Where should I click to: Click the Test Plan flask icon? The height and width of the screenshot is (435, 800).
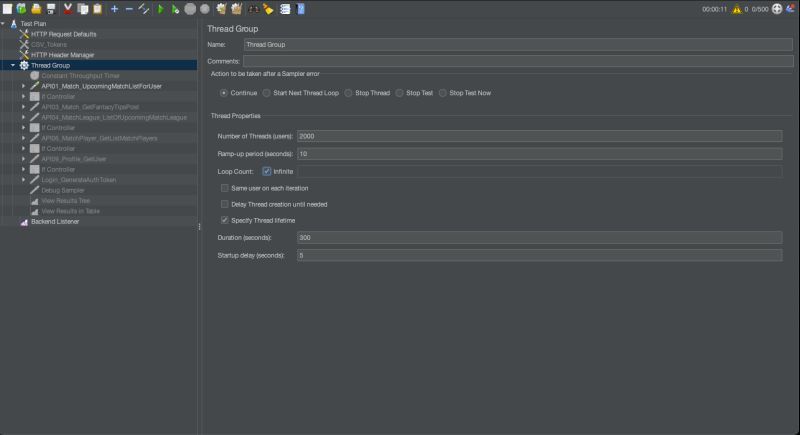tap(14, 23)
